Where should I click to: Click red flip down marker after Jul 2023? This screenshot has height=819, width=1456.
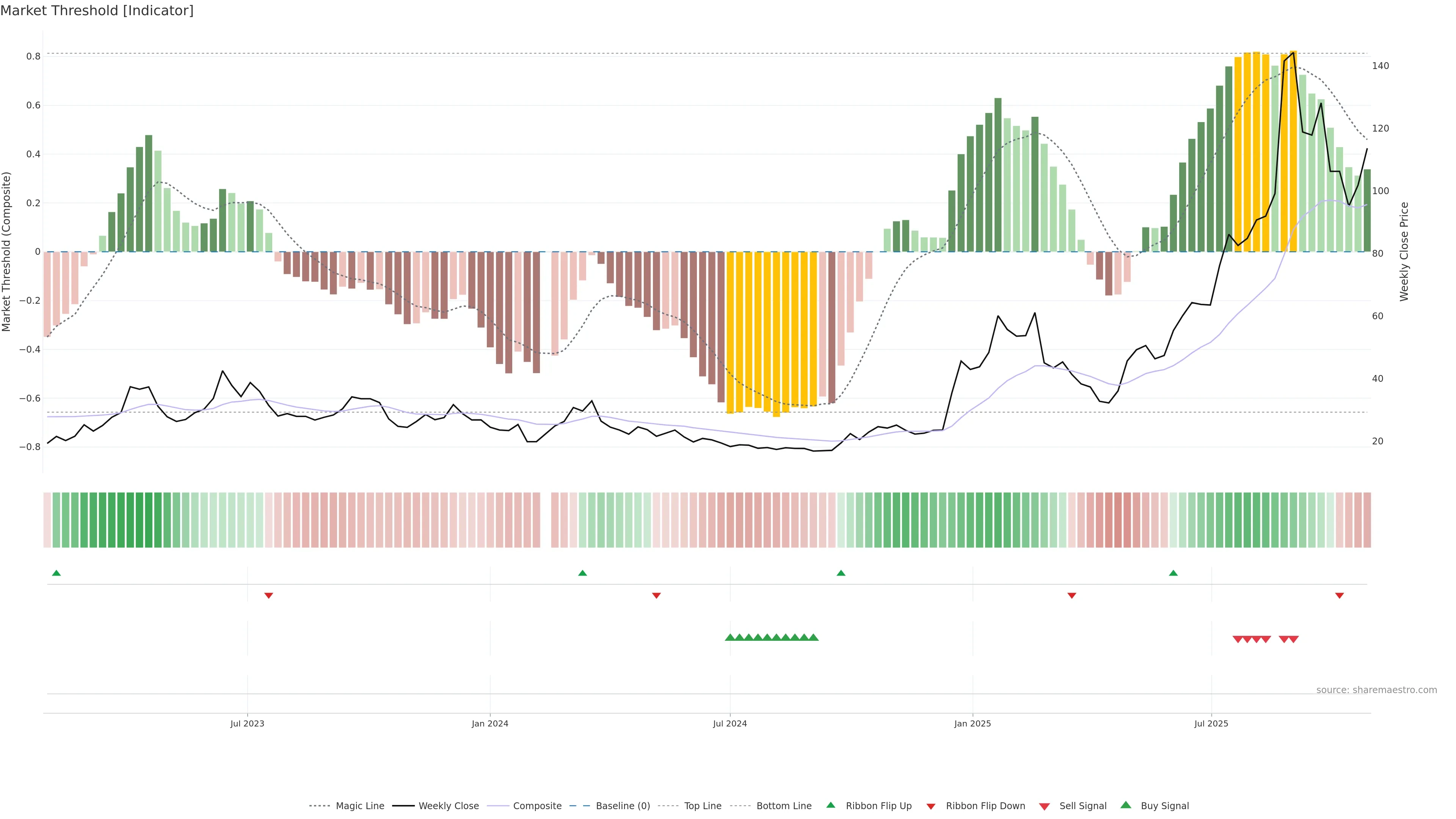point(268,596)
